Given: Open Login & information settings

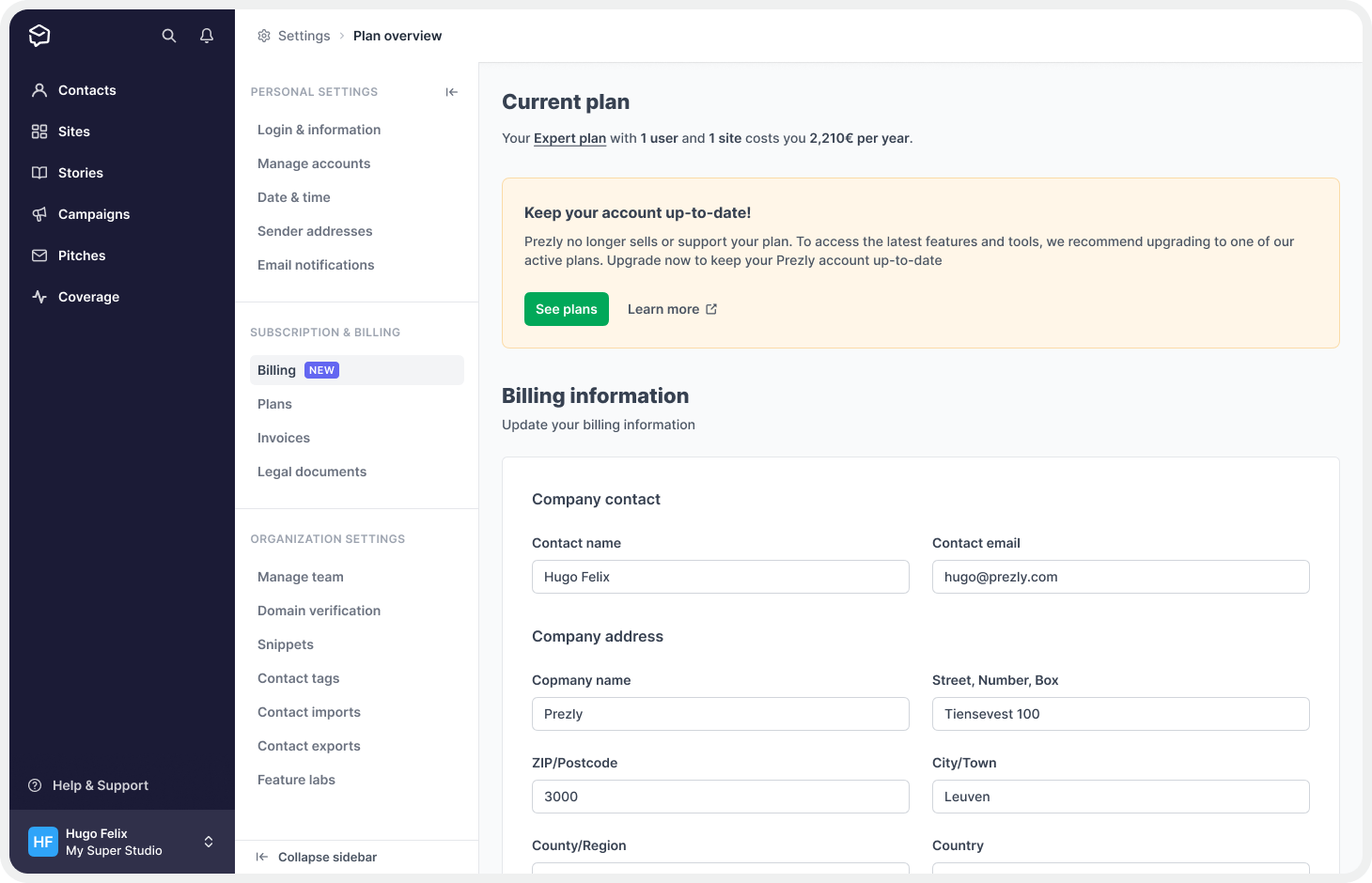Looking at the screenshot, I should pos(320,130).
